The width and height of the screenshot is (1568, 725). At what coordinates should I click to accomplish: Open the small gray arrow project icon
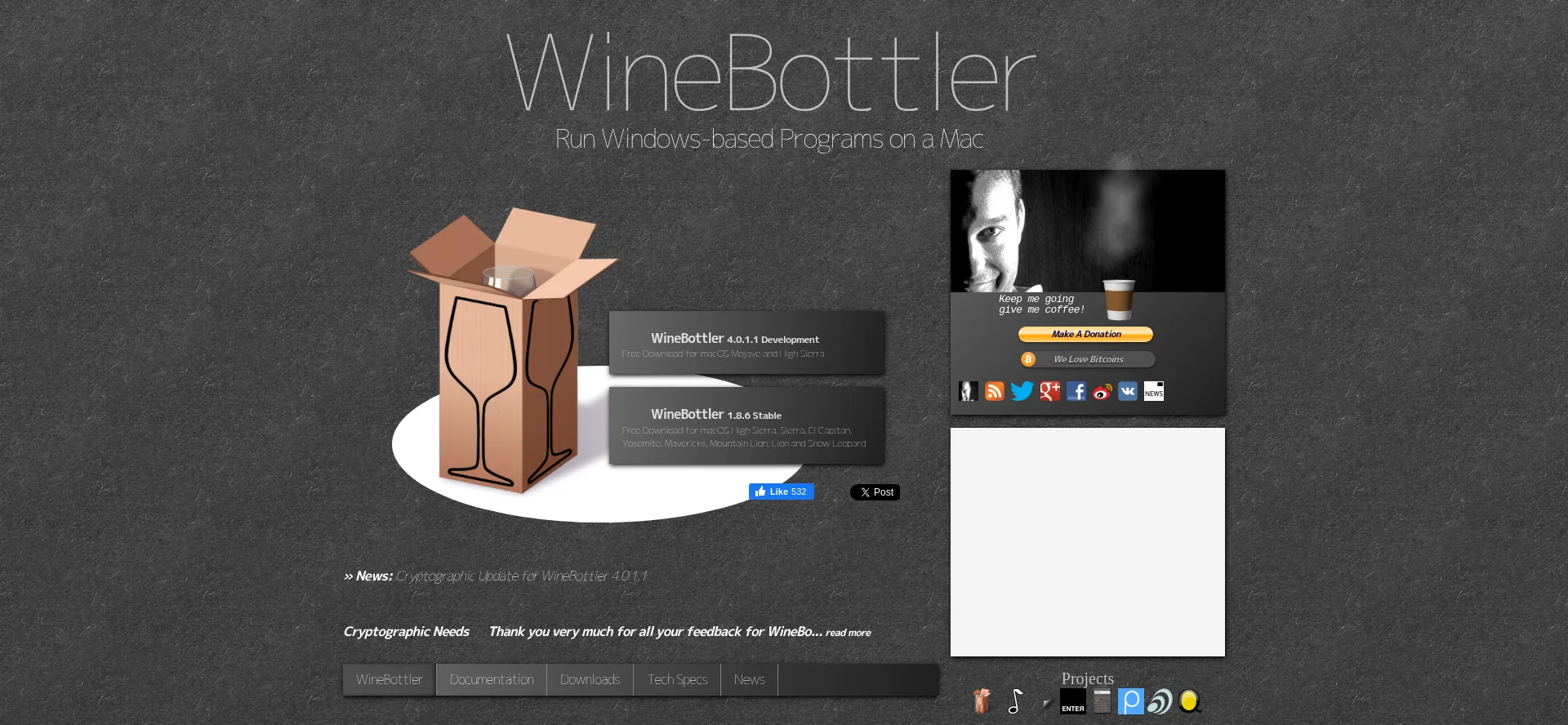[1046, 702]
